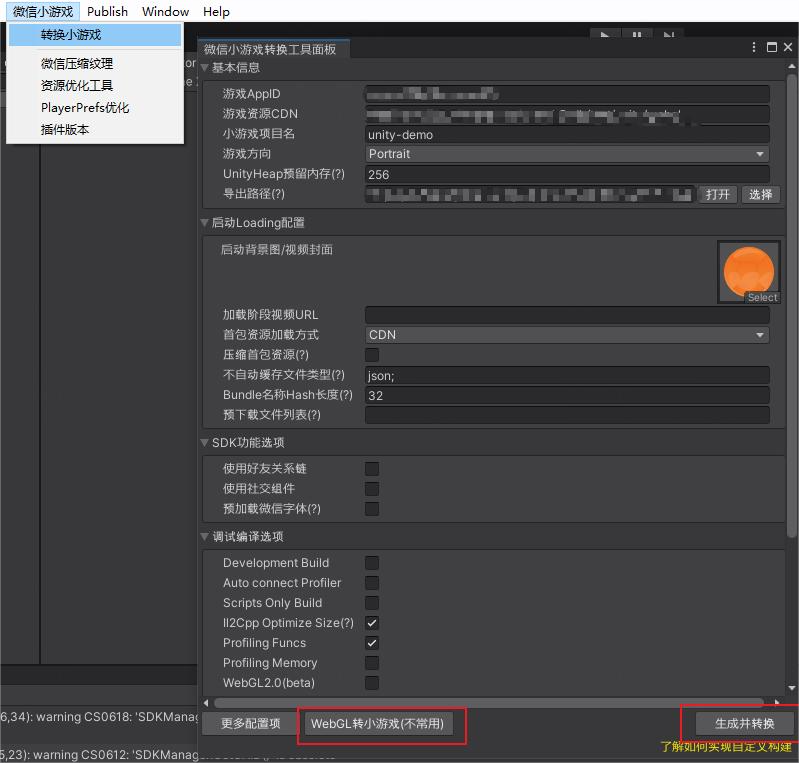
Task: Click the Unity Play button
Action: pyautogui.click(x=605, y=35)
